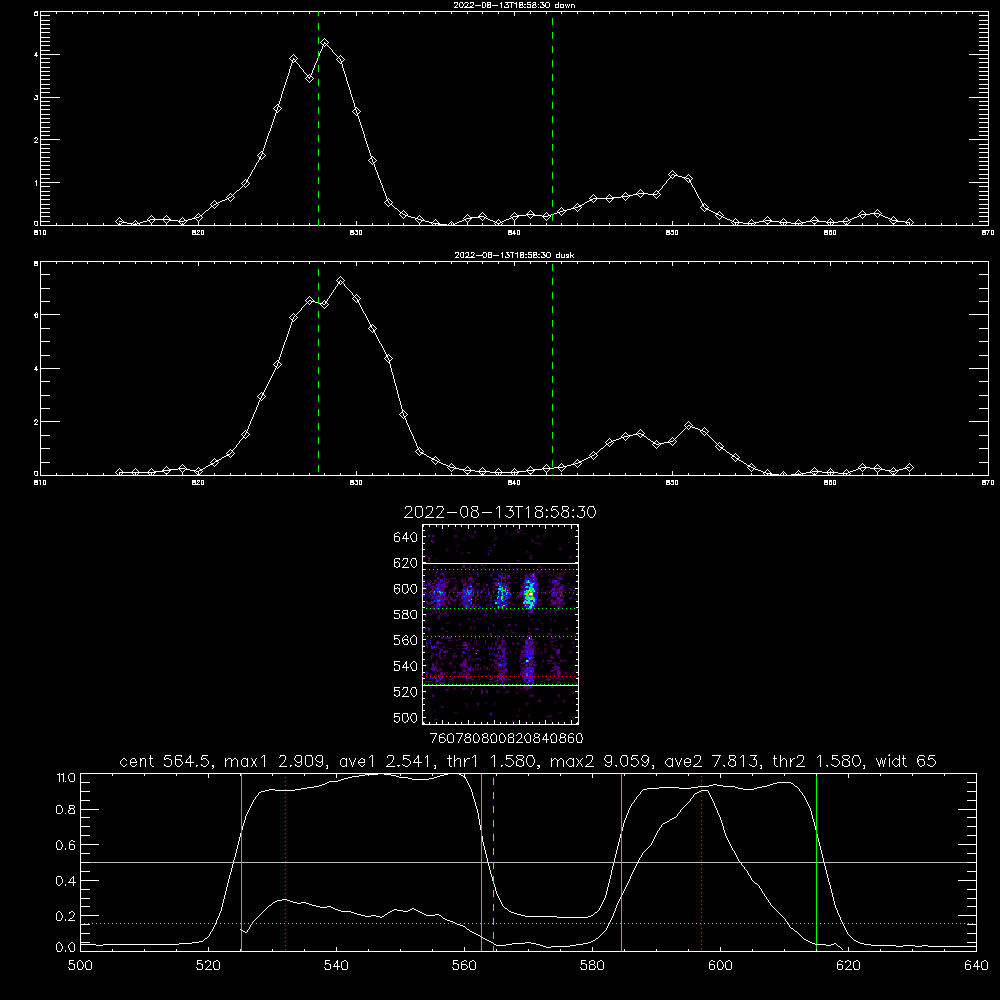This screenshot has width=1000, height=1000.
Task: Select the 'ave1 2.541' value
Action: pyautogui.click(x=388, y=761)
